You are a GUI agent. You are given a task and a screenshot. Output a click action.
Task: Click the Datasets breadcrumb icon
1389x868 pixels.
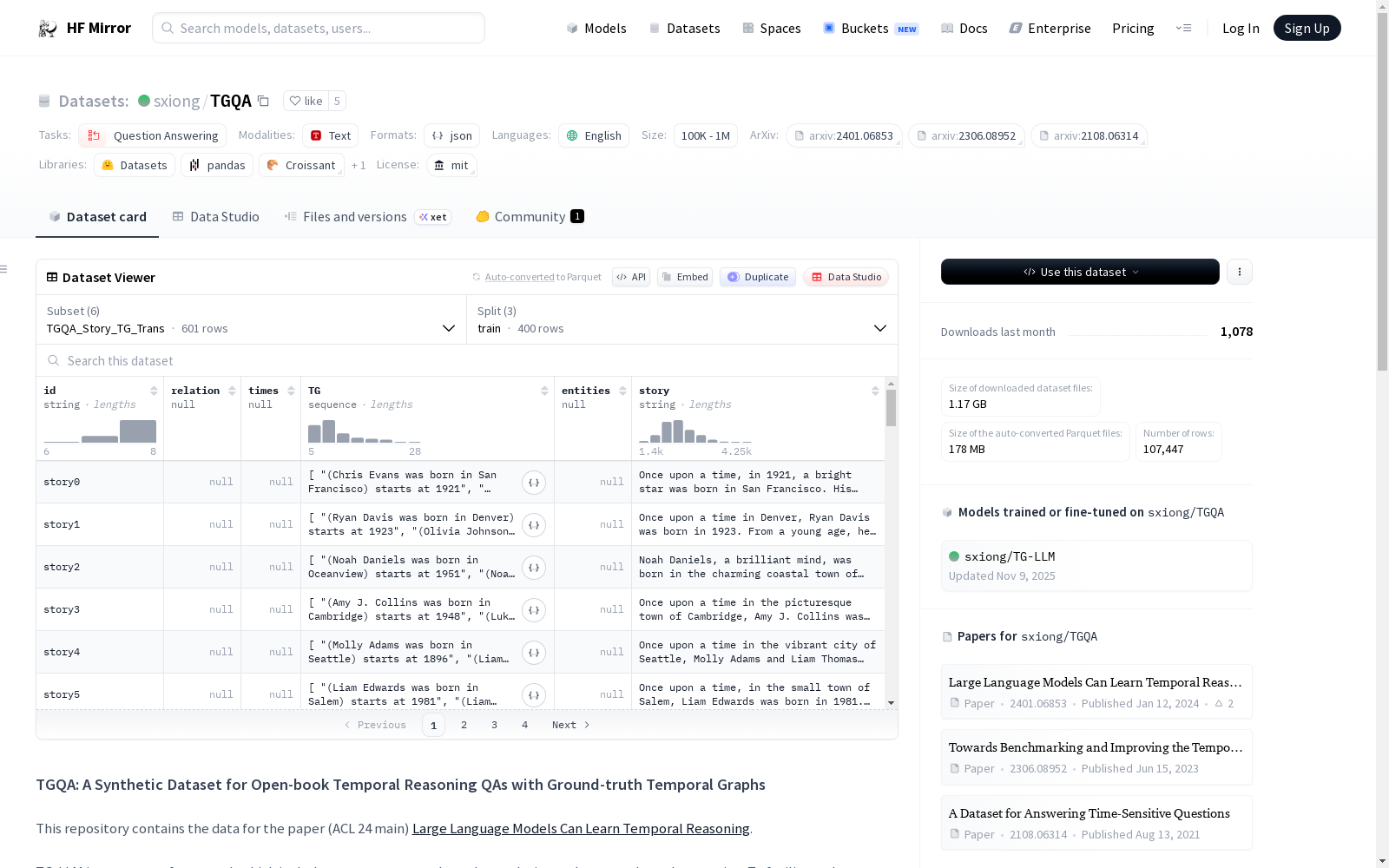click(x=44, y=102)
